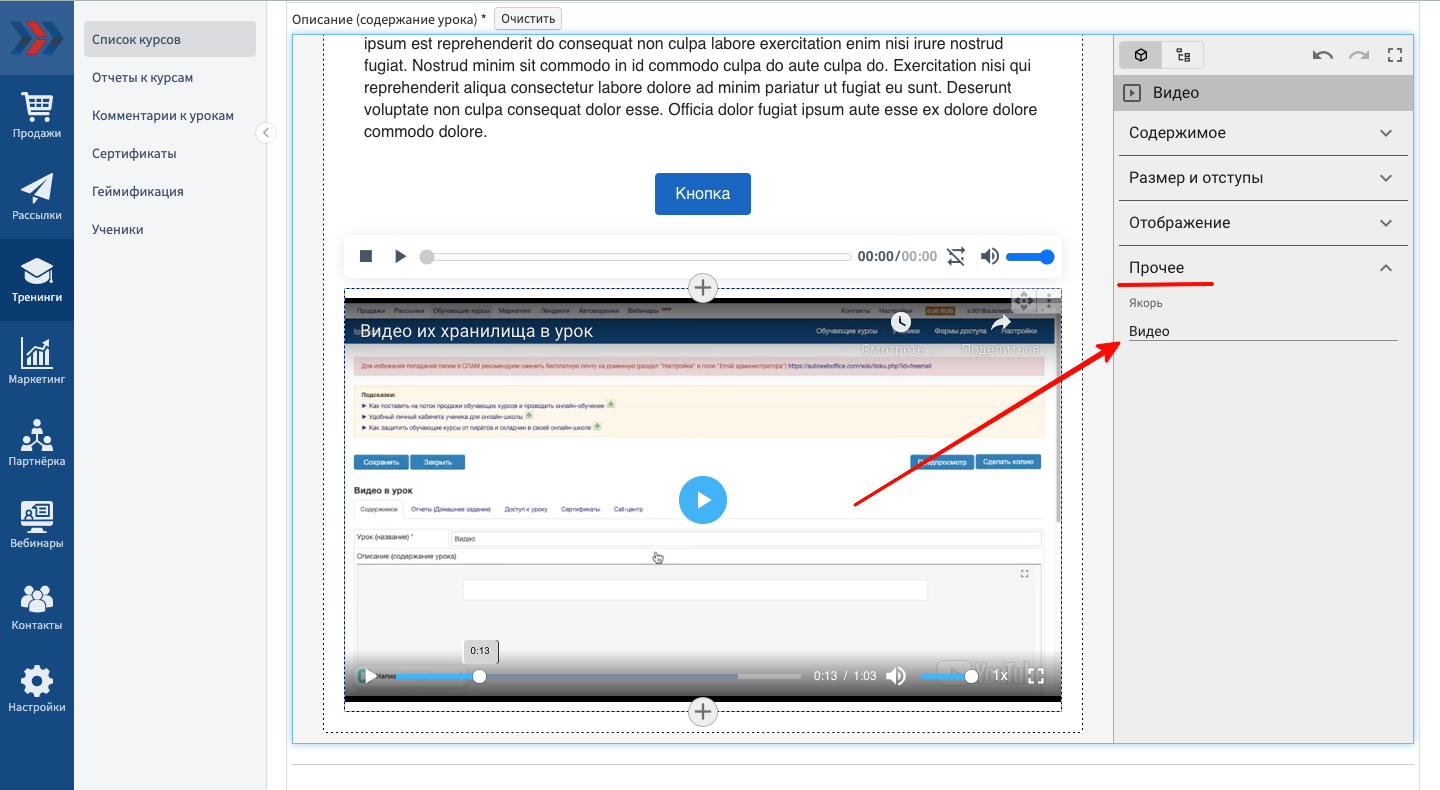
Task: Open Отчеты к курсам menu item
Action: [x=143, y=77]
